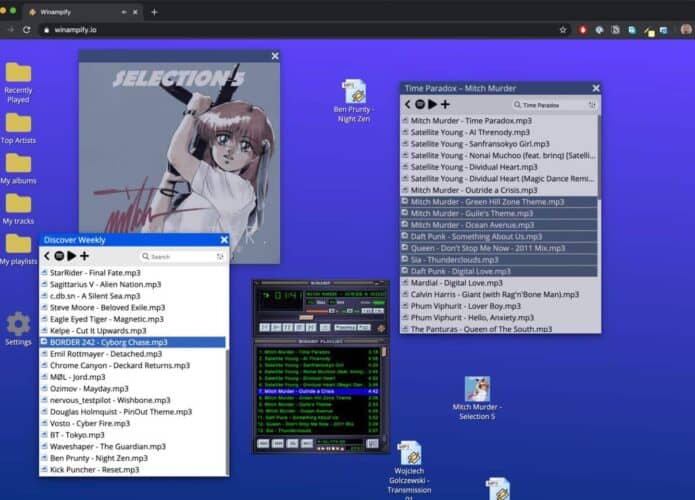Click the list options button in Winamp playlist

tap(372, 444)
